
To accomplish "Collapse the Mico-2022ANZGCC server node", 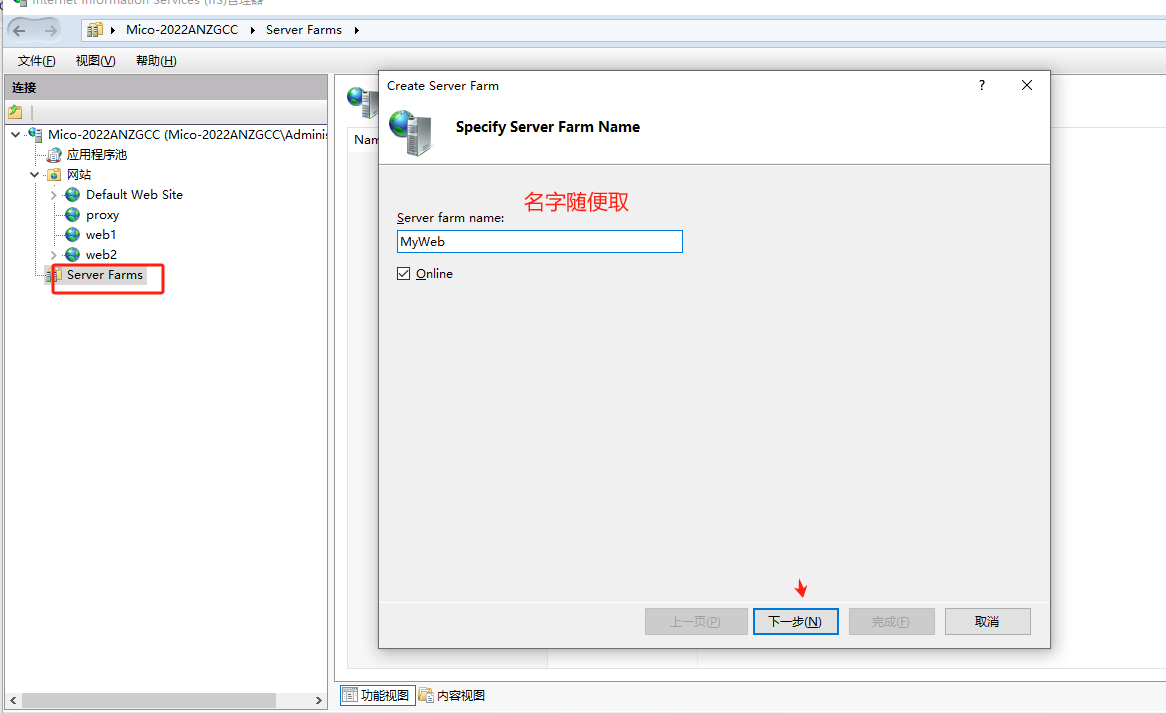I will [x=16, y=135].
